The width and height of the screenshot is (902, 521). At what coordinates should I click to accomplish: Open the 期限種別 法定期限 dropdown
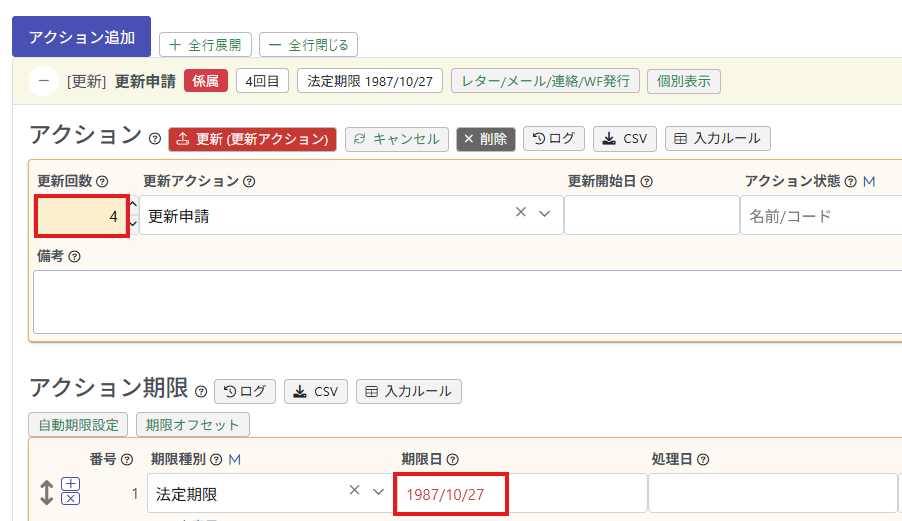click(x=378, y=492)
